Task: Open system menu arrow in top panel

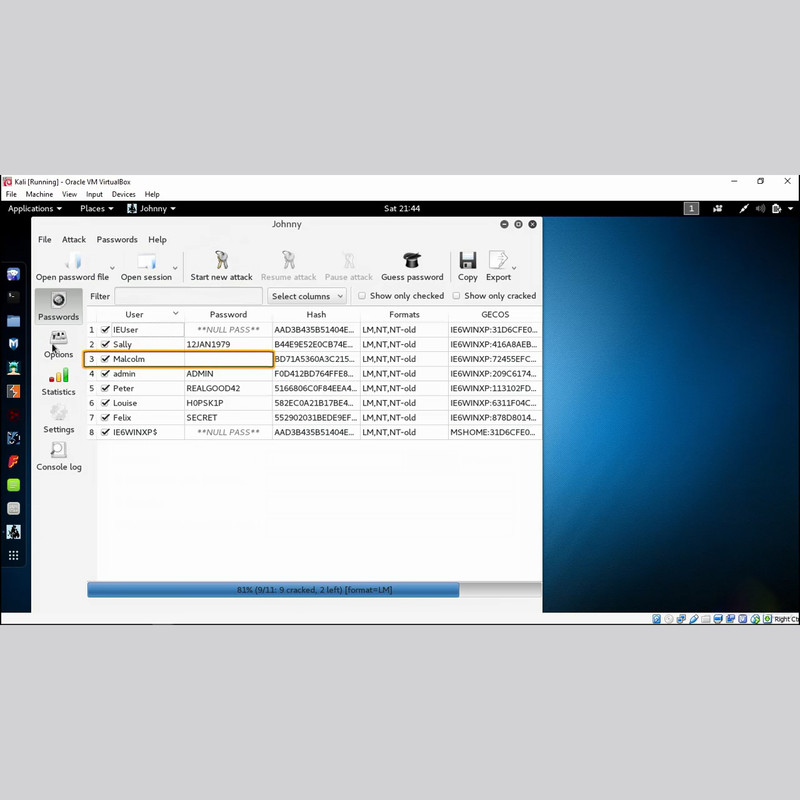Action: click(790, 208)
